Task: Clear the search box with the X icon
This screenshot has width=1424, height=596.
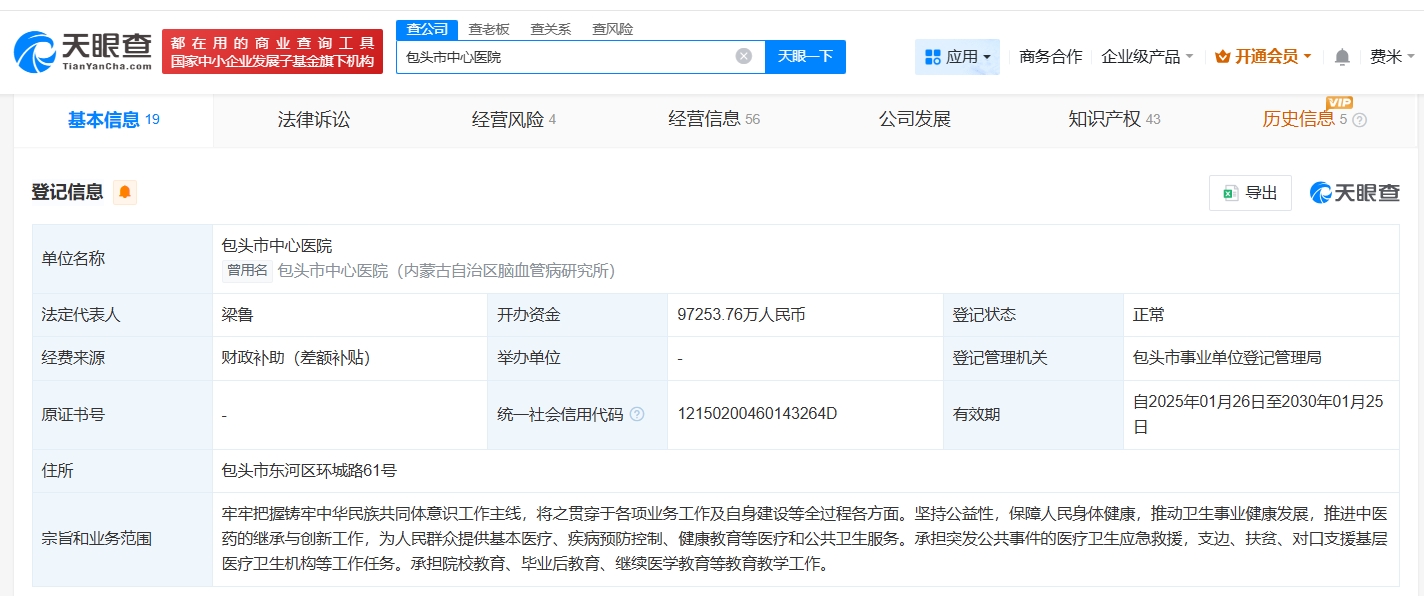Action: click(x=743, y=56)
